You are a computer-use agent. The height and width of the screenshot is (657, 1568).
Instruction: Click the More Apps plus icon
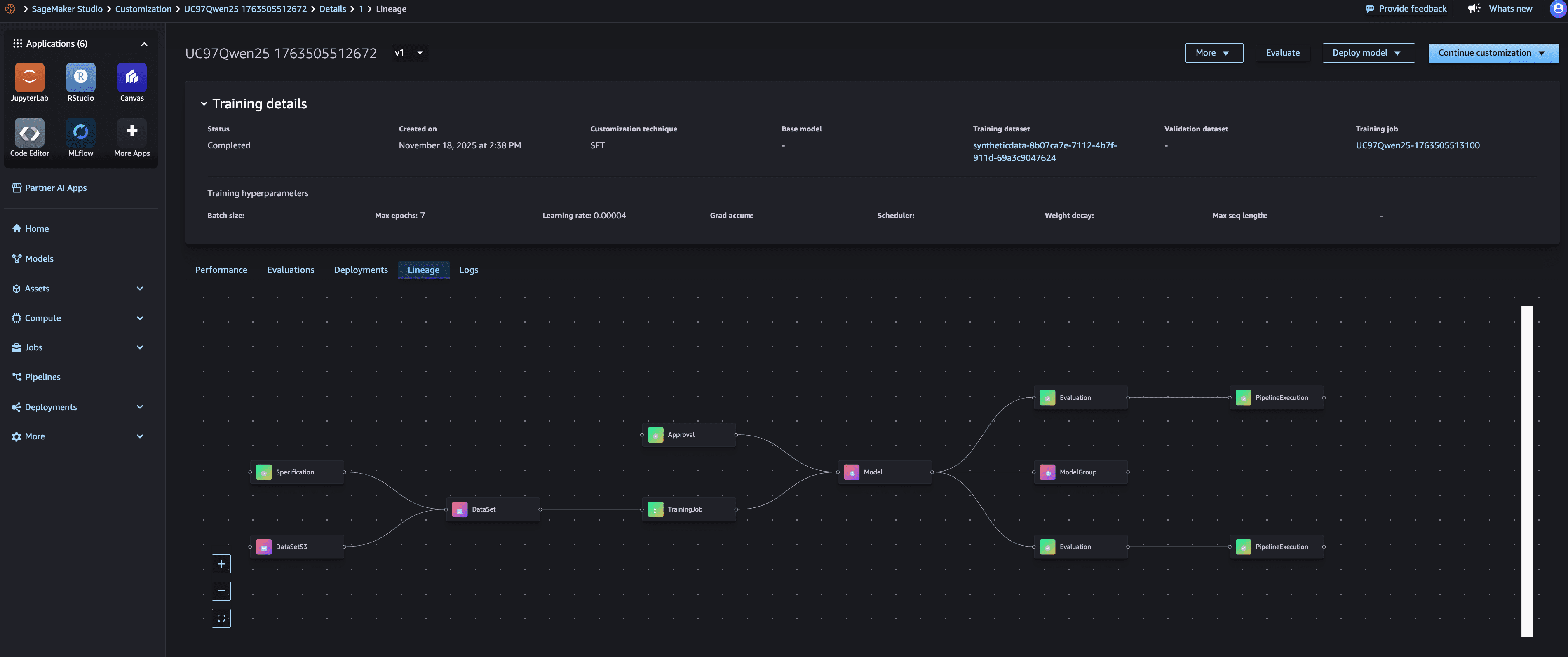[x=131, y=131]
